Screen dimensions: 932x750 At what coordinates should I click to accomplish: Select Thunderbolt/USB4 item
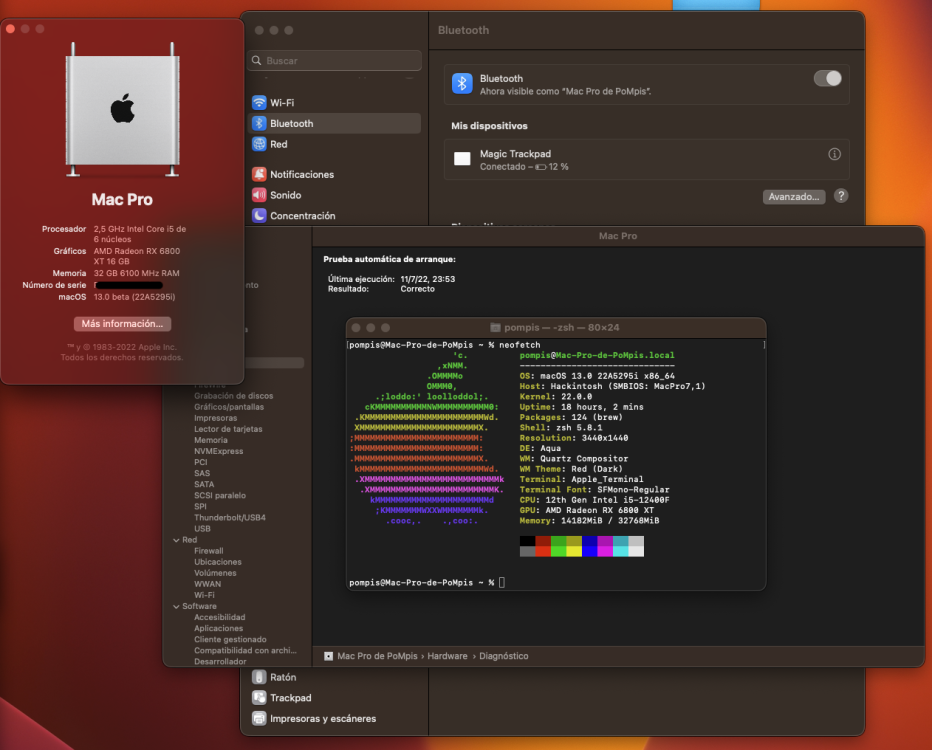(x=230, y=518)
